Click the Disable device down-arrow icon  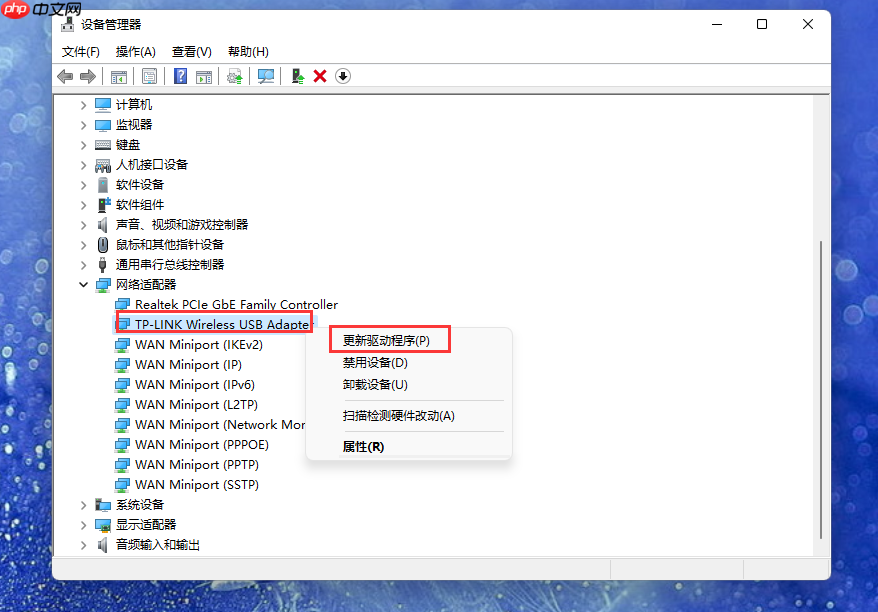tap(342, 75)
